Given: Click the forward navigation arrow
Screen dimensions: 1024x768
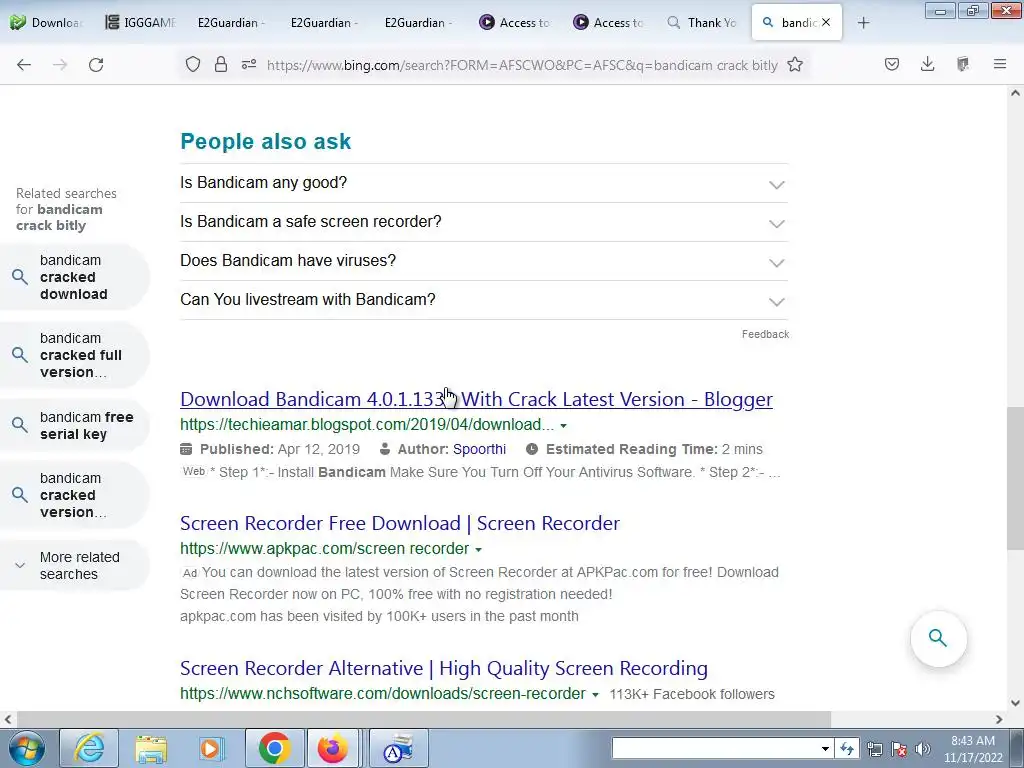Looking at the screenshot, I should pos(60,65).
